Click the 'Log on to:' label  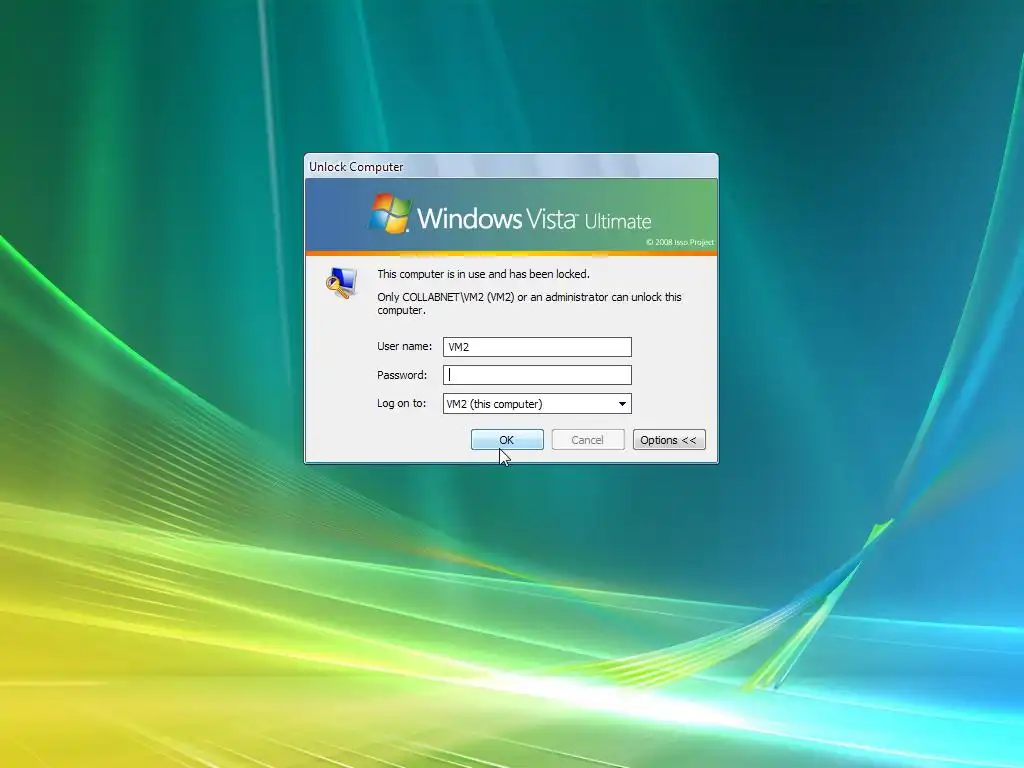(x=401, y=403)
